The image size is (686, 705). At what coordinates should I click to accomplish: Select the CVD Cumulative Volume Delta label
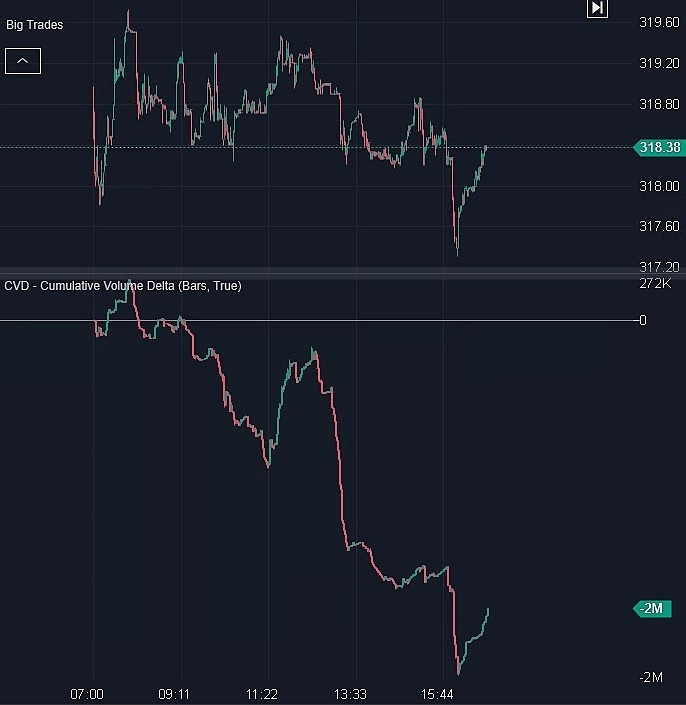click(122, 286)
